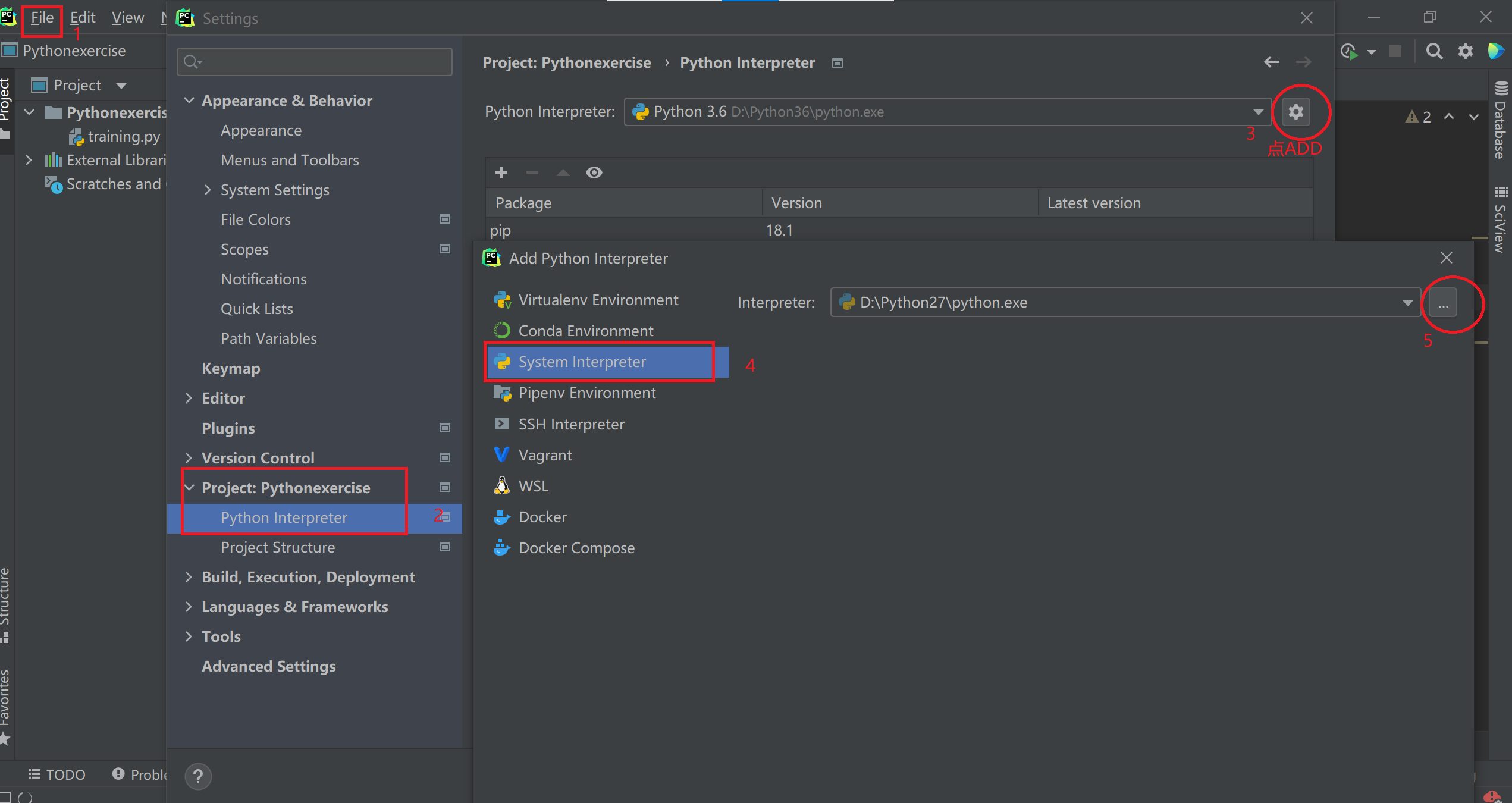This screenshot has width=1512, height=803.
Task: Open the Python Interpreter dropdown
Action: pyautogui.click(x=1258, y=112)
